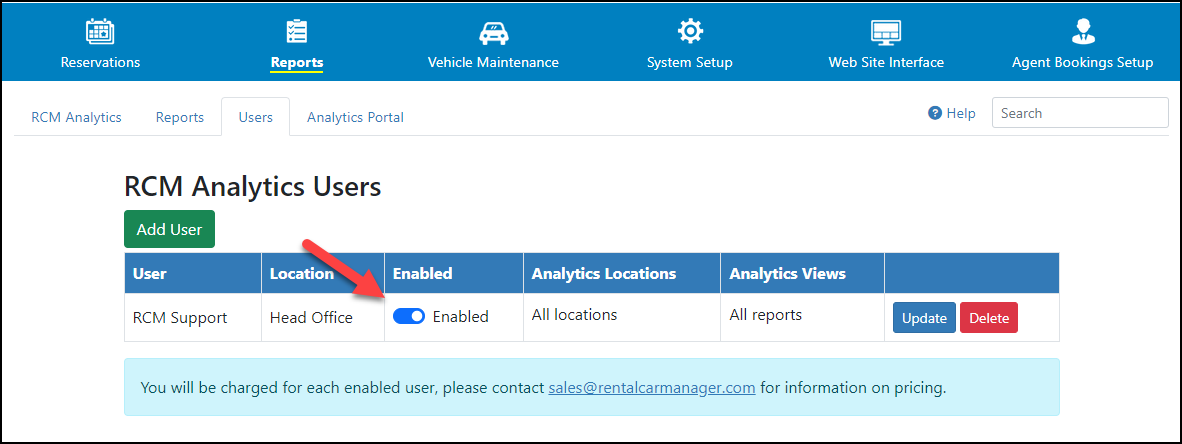Click the green Add User button
The height and width of the screenshot is (444, 1182).
coord(170,229)
